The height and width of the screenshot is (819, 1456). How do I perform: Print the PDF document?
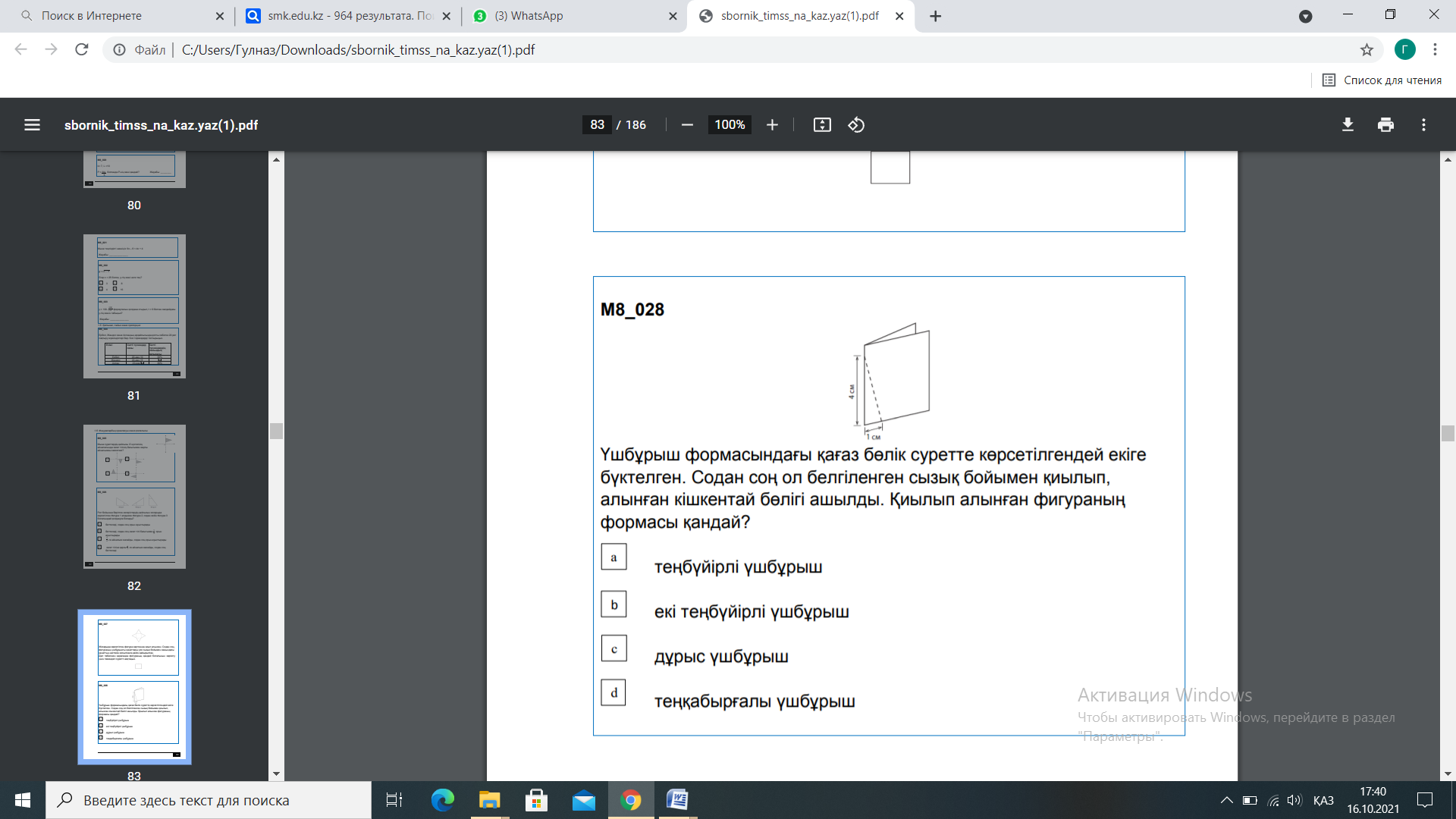pyautogui.click(x=1385, y=125)
